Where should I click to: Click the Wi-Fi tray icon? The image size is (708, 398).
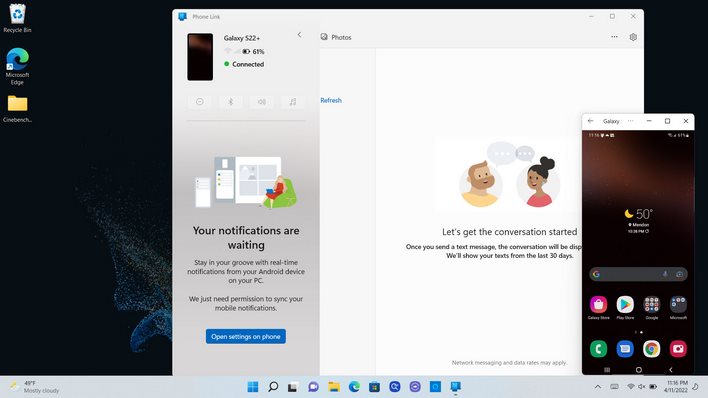point(631,387)
